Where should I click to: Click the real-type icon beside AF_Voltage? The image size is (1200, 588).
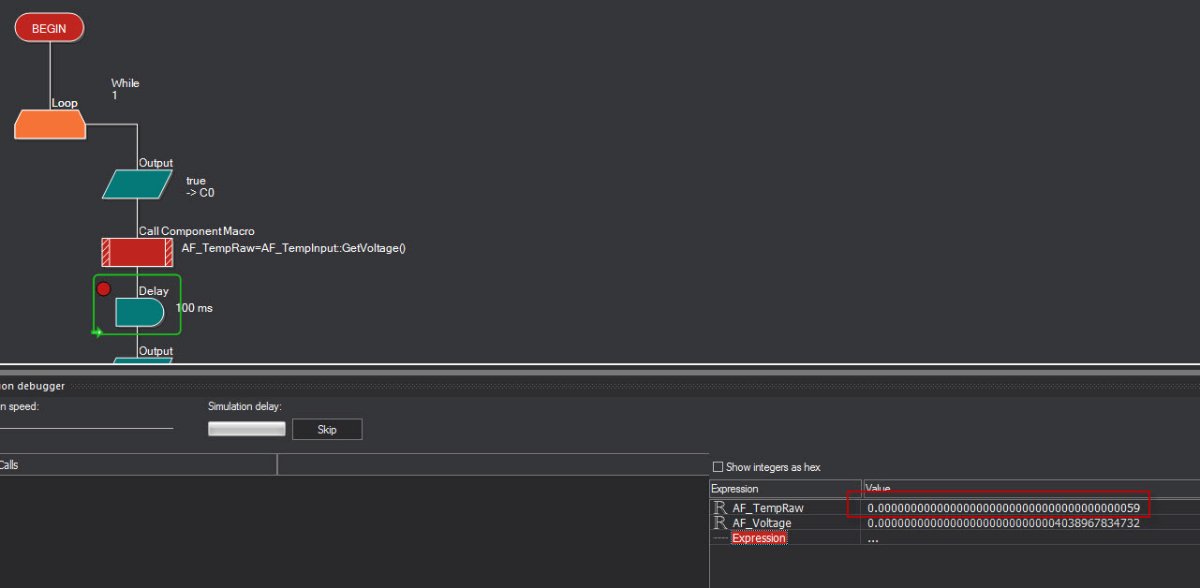tap(720, 523)
